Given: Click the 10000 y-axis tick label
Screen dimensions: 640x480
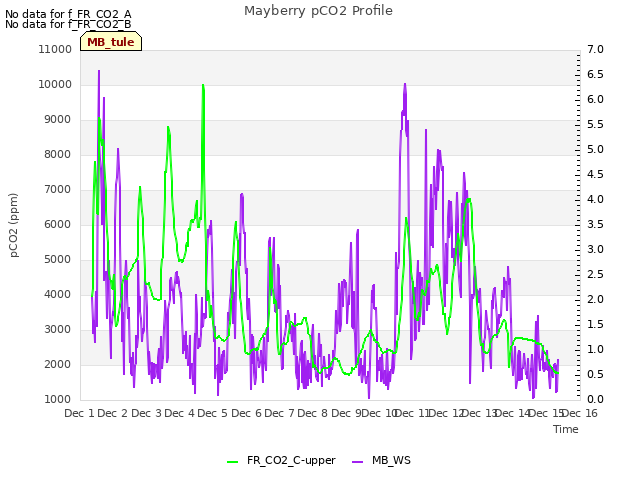Looking at the screenshot, I should [55, 84].
